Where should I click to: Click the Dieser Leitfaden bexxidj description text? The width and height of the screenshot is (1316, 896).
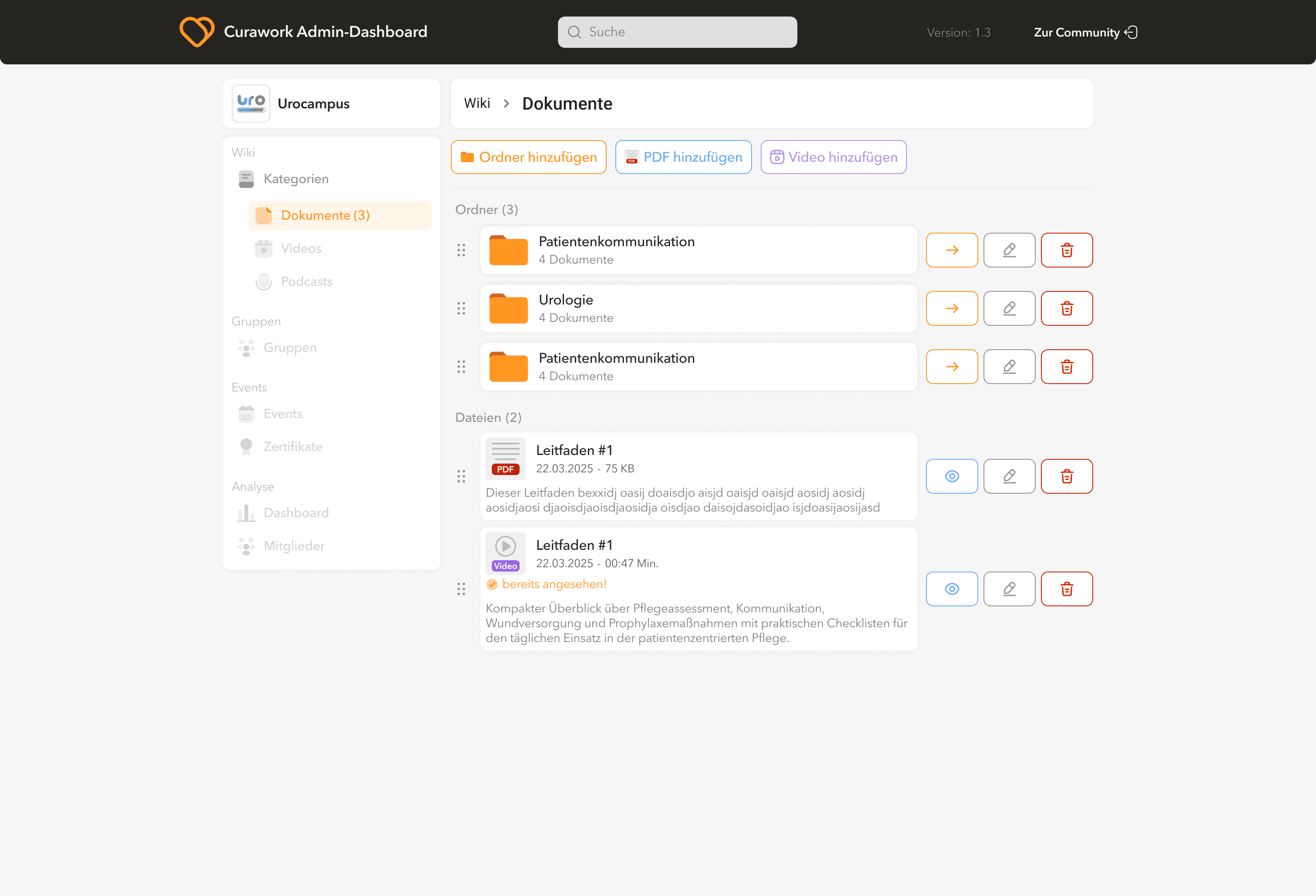pyautogui.click(x=682, y=500)
